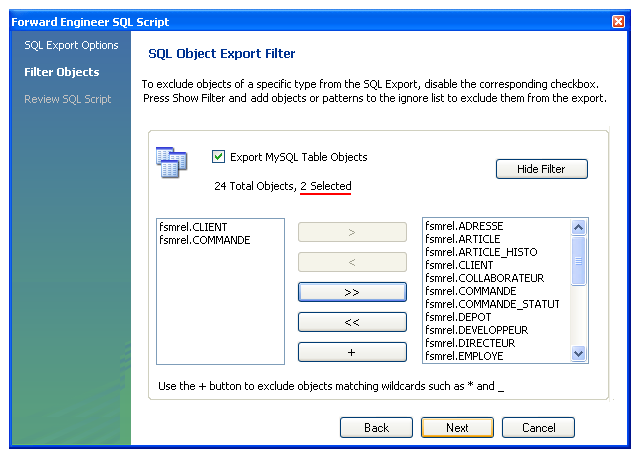Close the Forward Engineer SQL Script dialog
This screenshot has width=638, height=475.
click(x=618, y=22)
